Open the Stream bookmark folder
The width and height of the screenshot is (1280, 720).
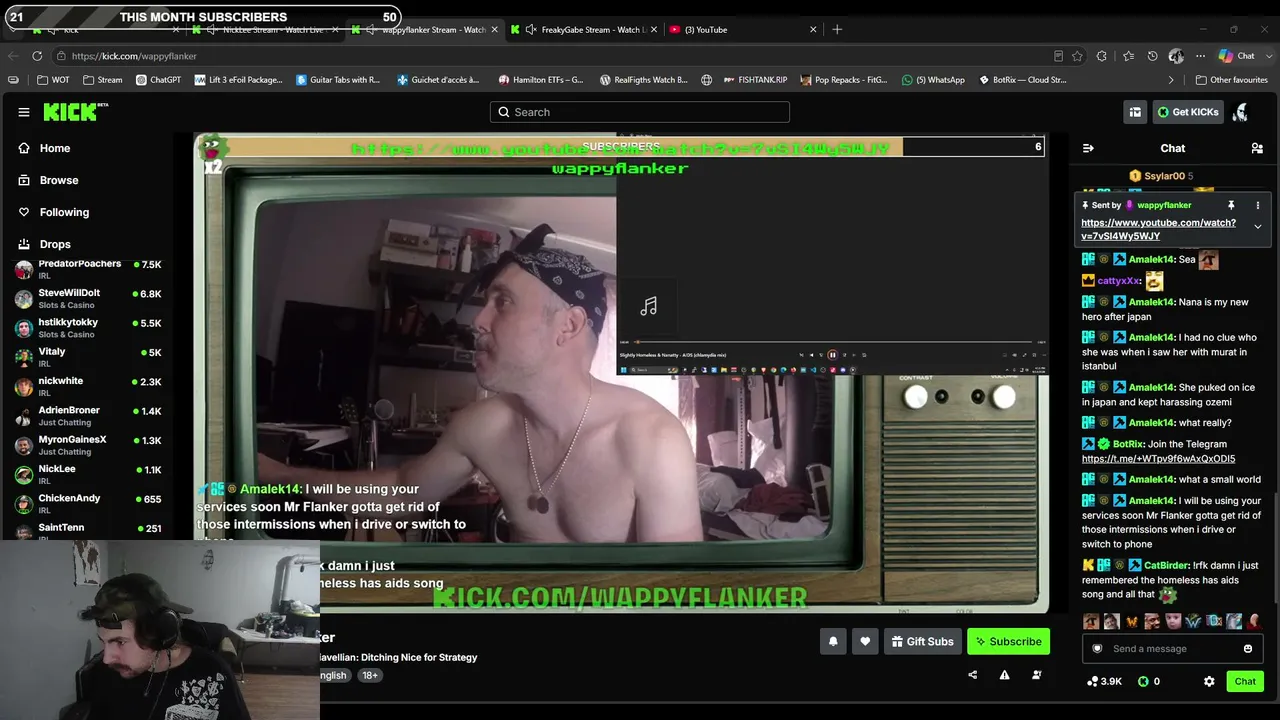coord(103,80)
